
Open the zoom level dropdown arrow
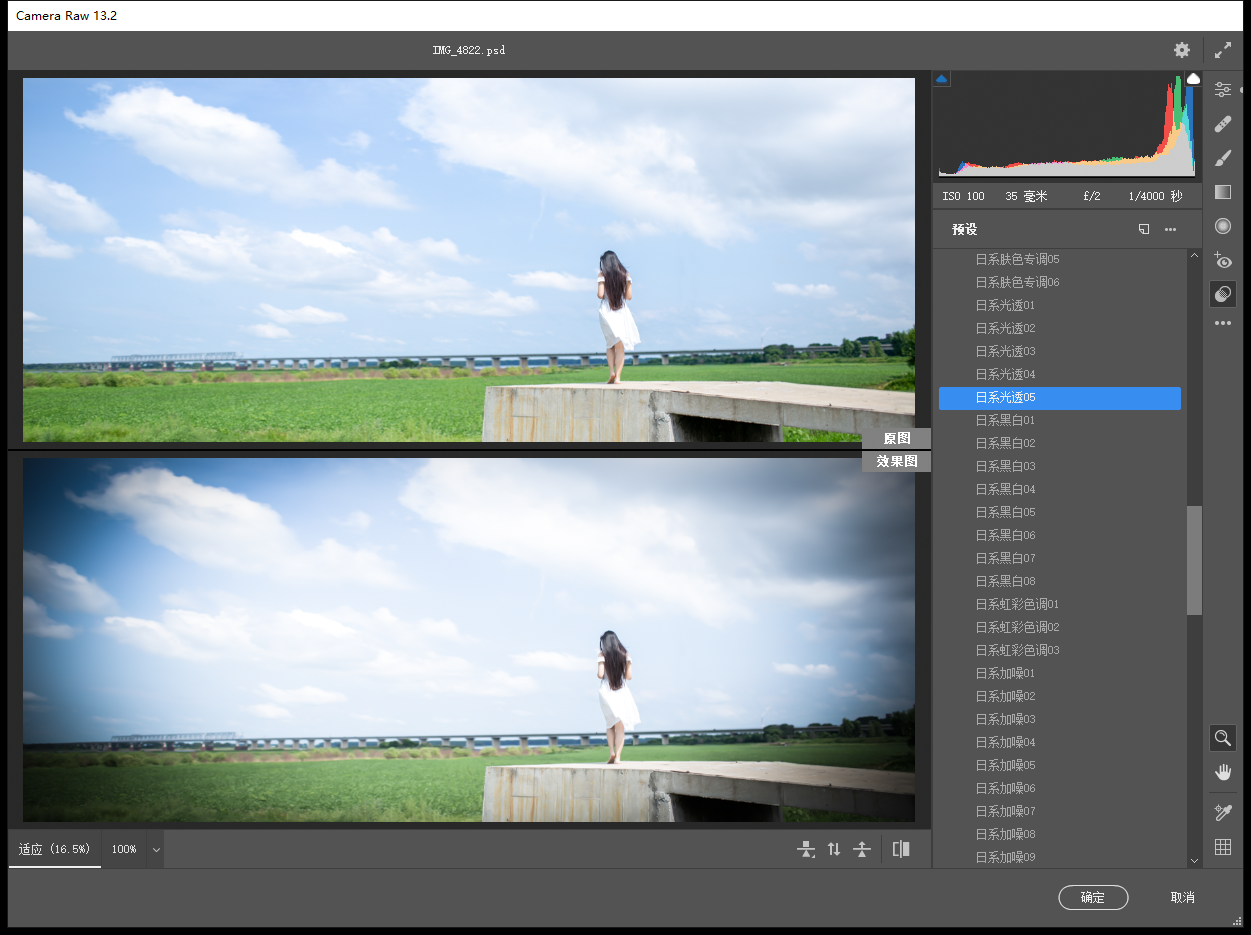click(x=155, y=849)
